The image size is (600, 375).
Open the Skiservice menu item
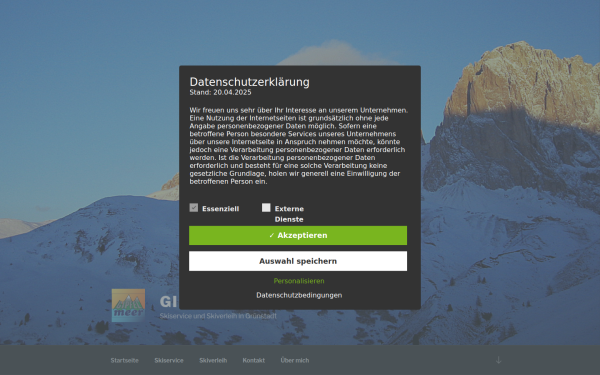click(x=169, y=360)
